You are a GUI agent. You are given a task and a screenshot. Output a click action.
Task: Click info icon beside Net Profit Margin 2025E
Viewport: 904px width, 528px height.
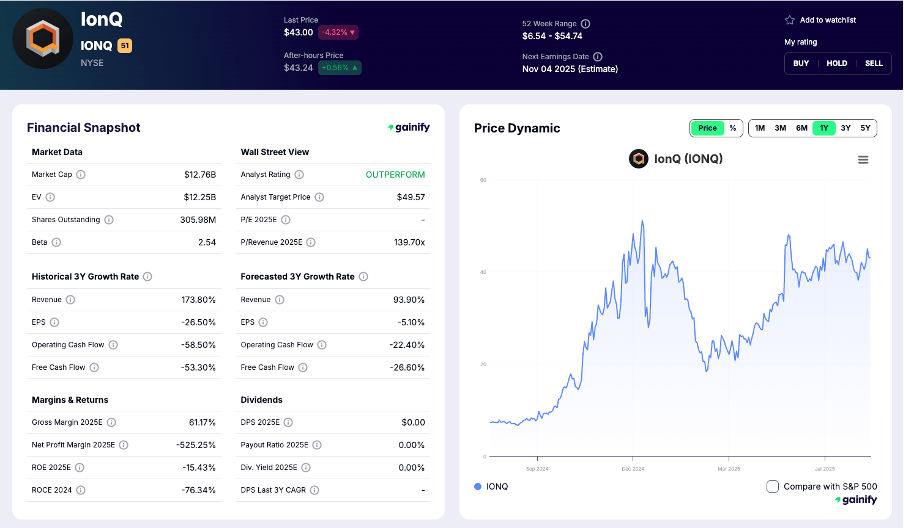pos(123,445)
